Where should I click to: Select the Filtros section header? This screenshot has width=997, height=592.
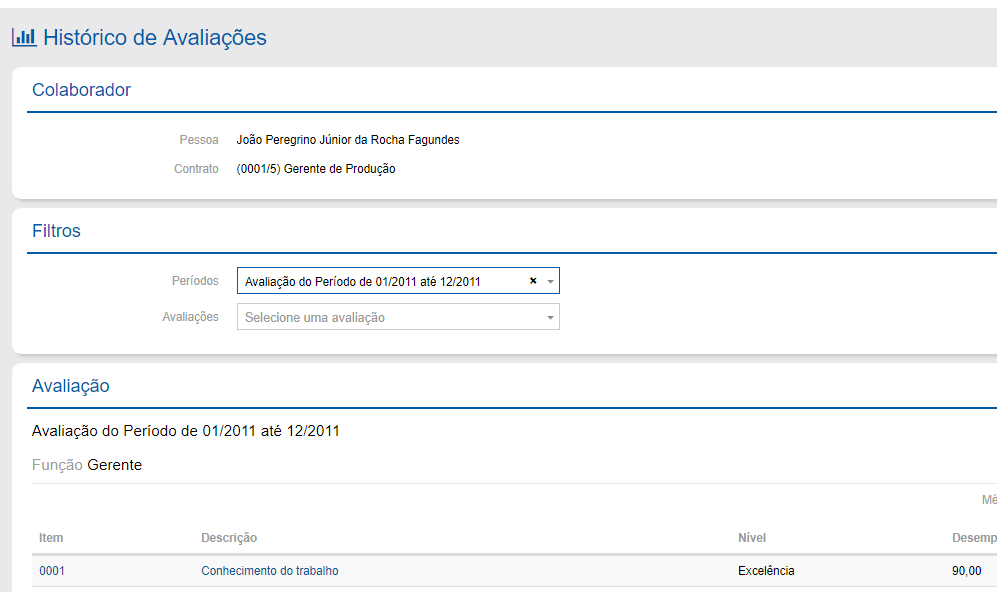(56, 231)
